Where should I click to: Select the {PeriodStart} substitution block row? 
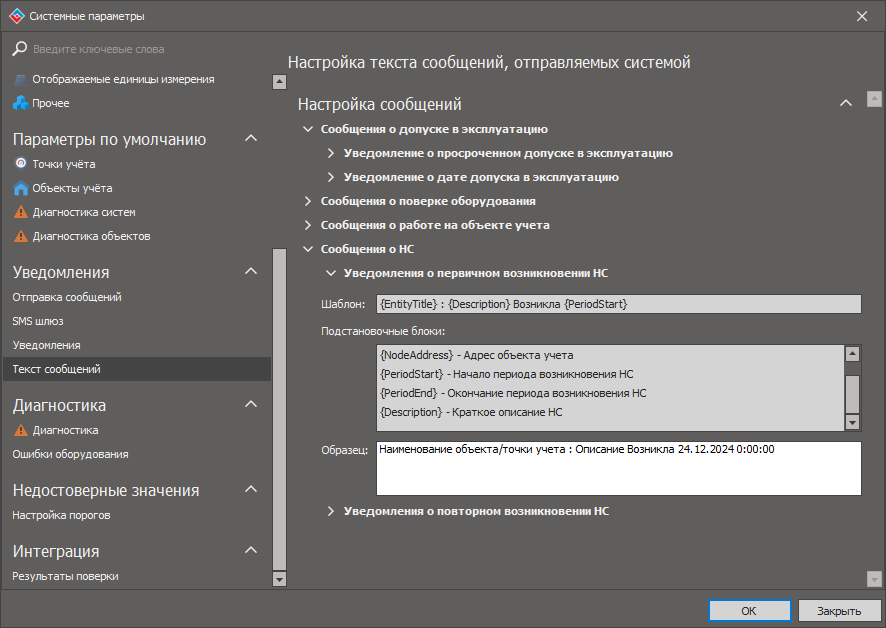[610, 374]
